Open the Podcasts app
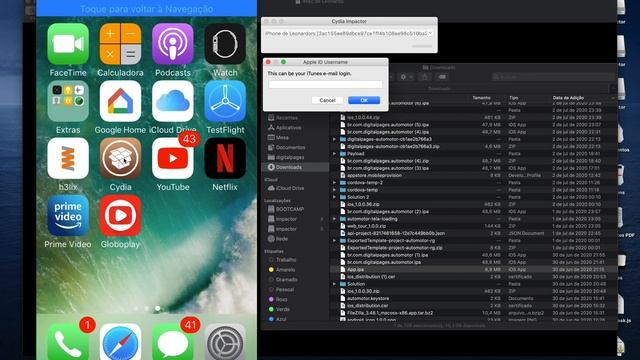Viewport: 640px width, 360px height. pyautogui.click(x=173, y=44)
